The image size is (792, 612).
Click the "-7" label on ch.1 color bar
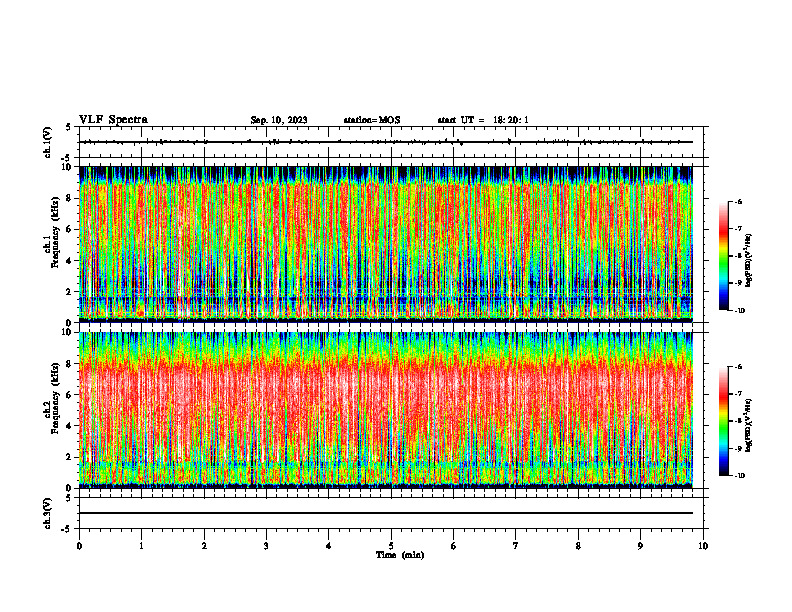click(x=738, y=229)
